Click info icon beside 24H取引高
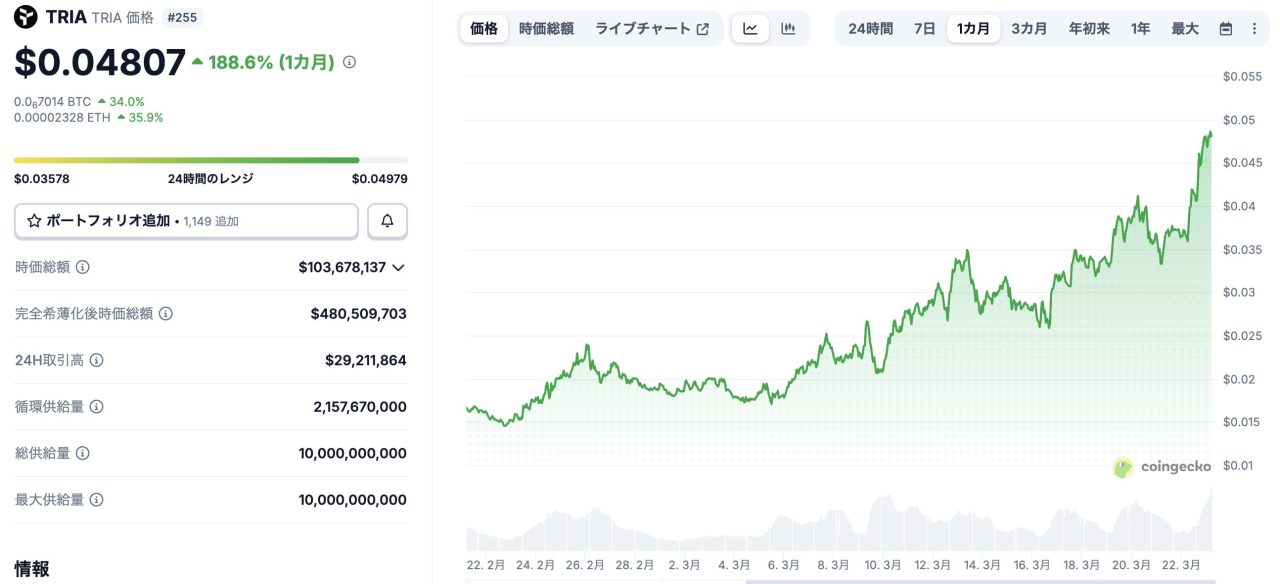 97,360
